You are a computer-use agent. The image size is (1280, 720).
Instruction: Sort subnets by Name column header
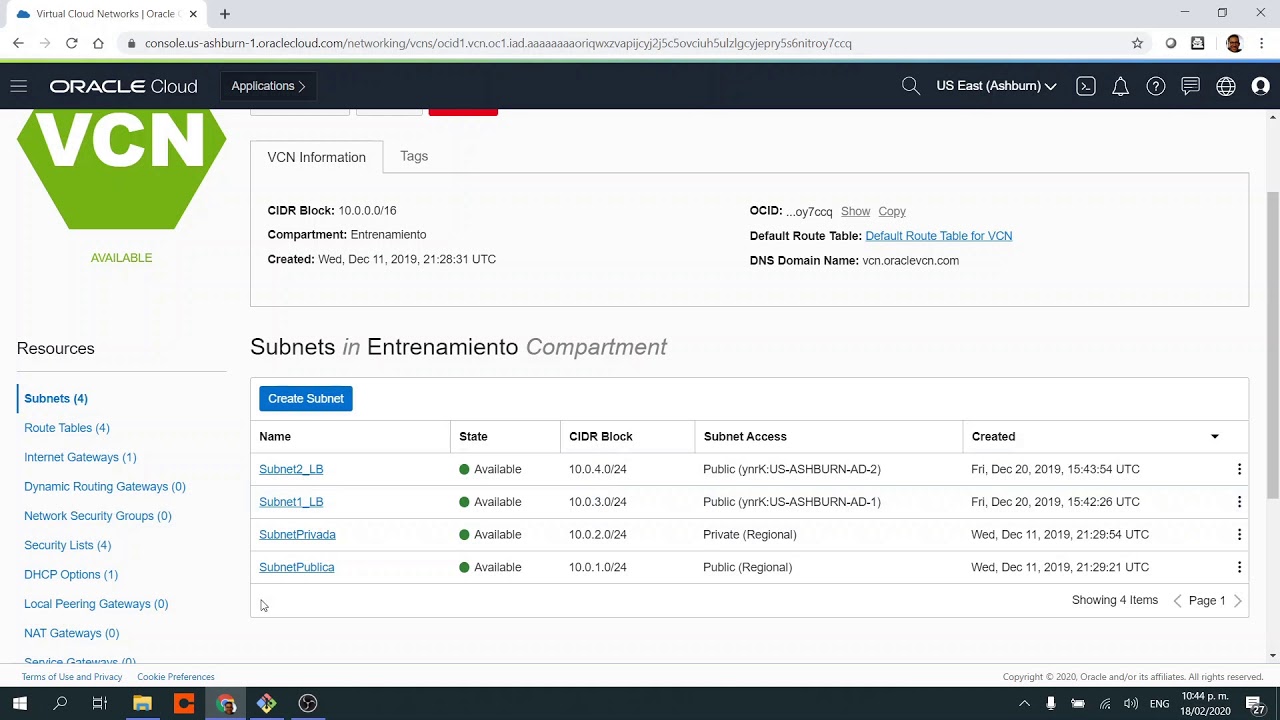point(275,436)
